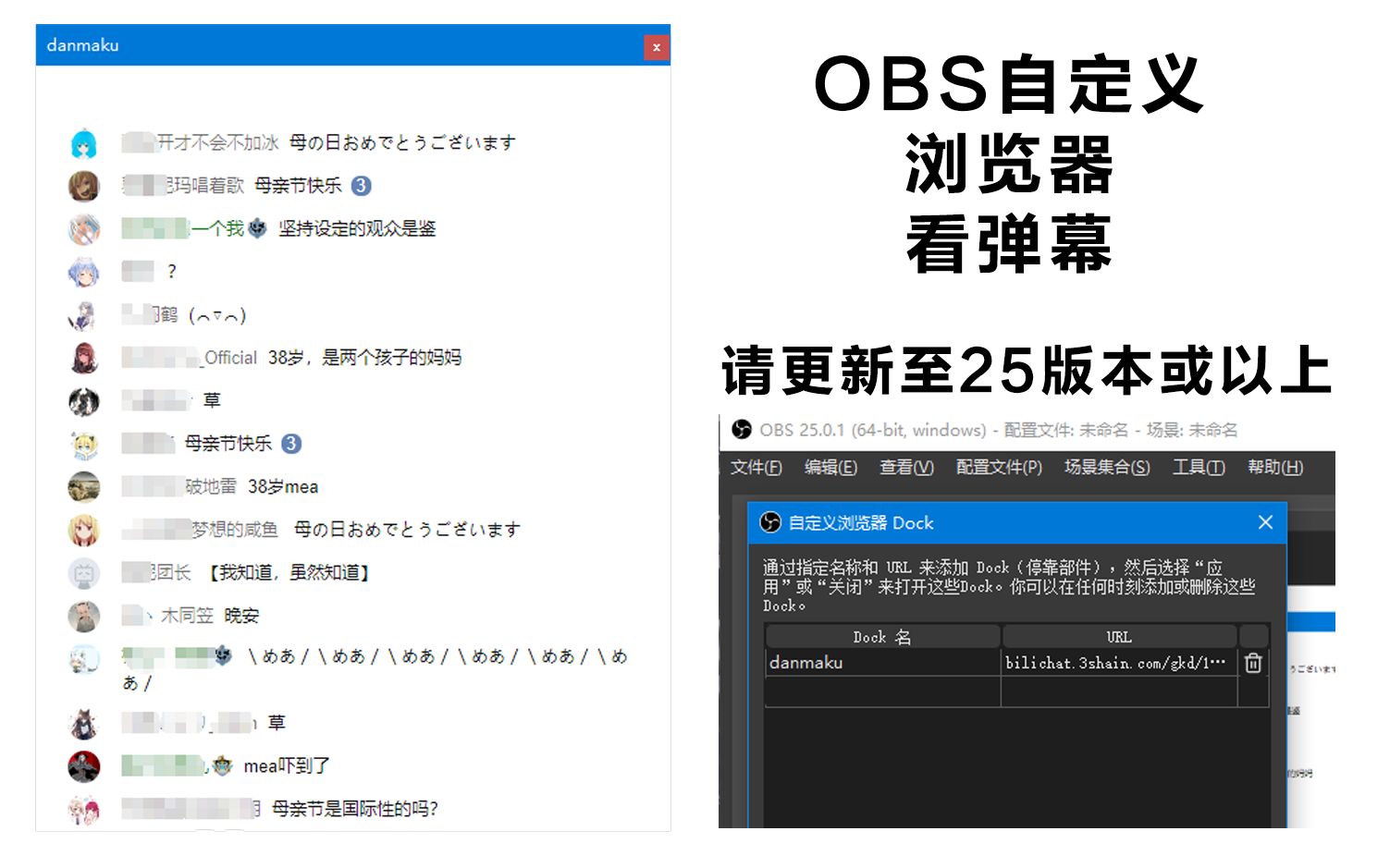The image size is (1390, 868).
Task: Click the URL column header
Action: click(x=1119, y=637)
